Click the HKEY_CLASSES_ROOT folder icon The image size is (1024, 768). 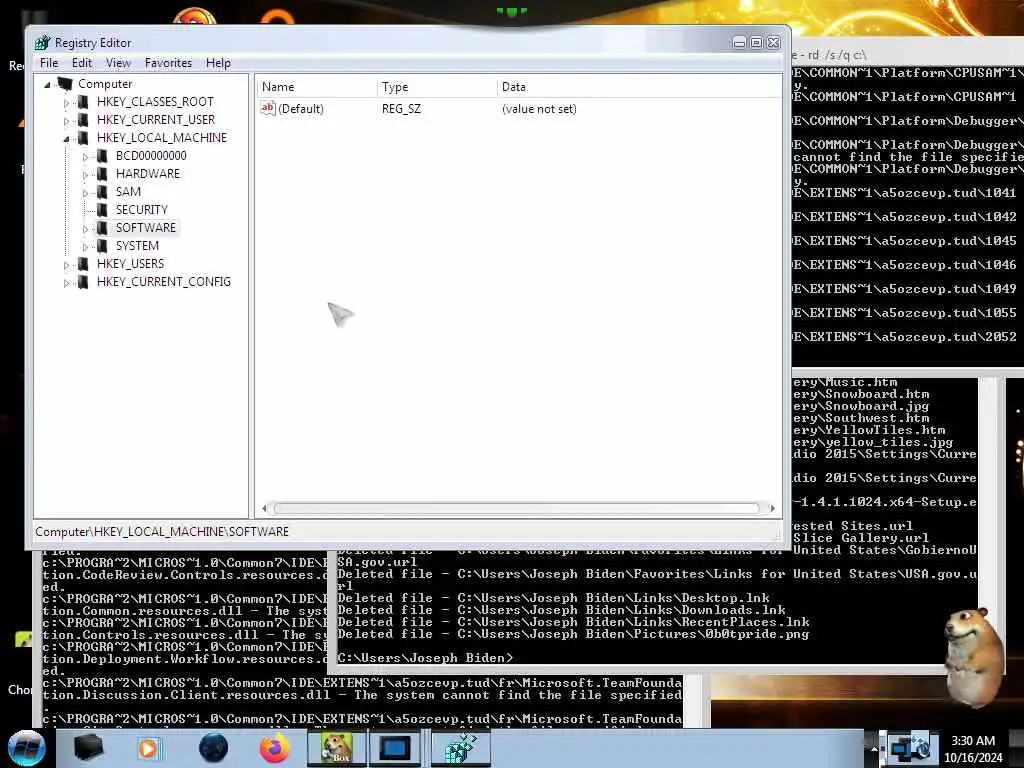pyautogui.click(x=83, y=102)
